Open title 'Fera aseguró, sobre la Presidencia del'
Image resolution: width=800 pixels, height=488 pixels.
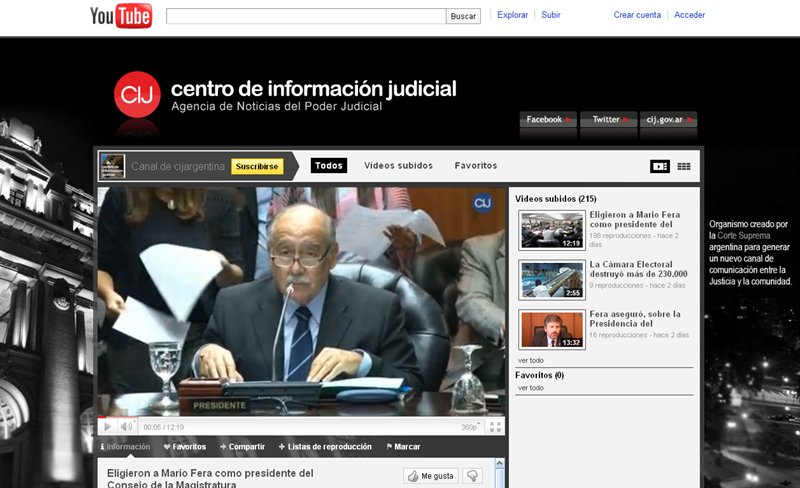coord(635,319)
